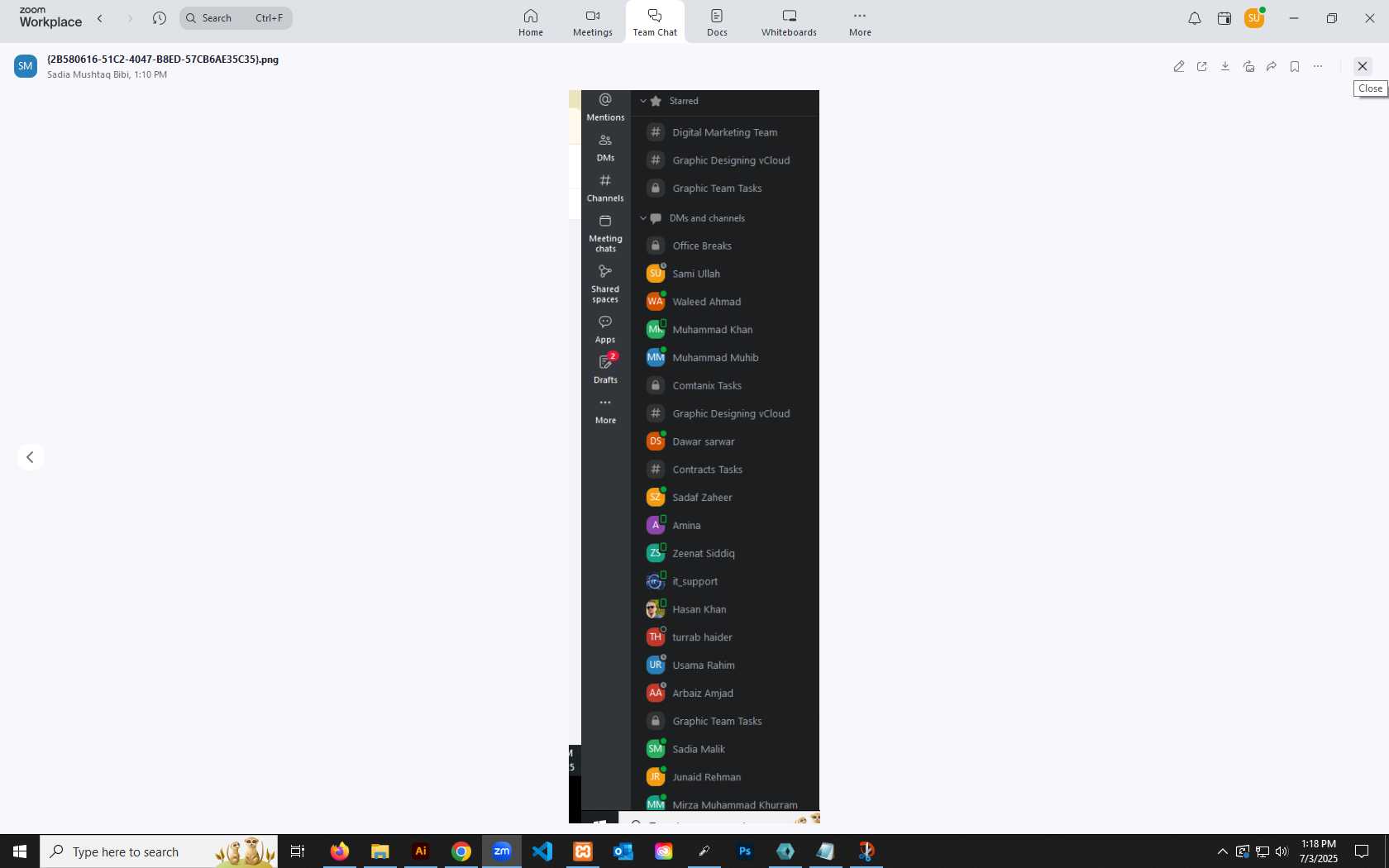Click the Search field in Zoom header
Screen dimensions: 1389x868
tap(236, 18)
